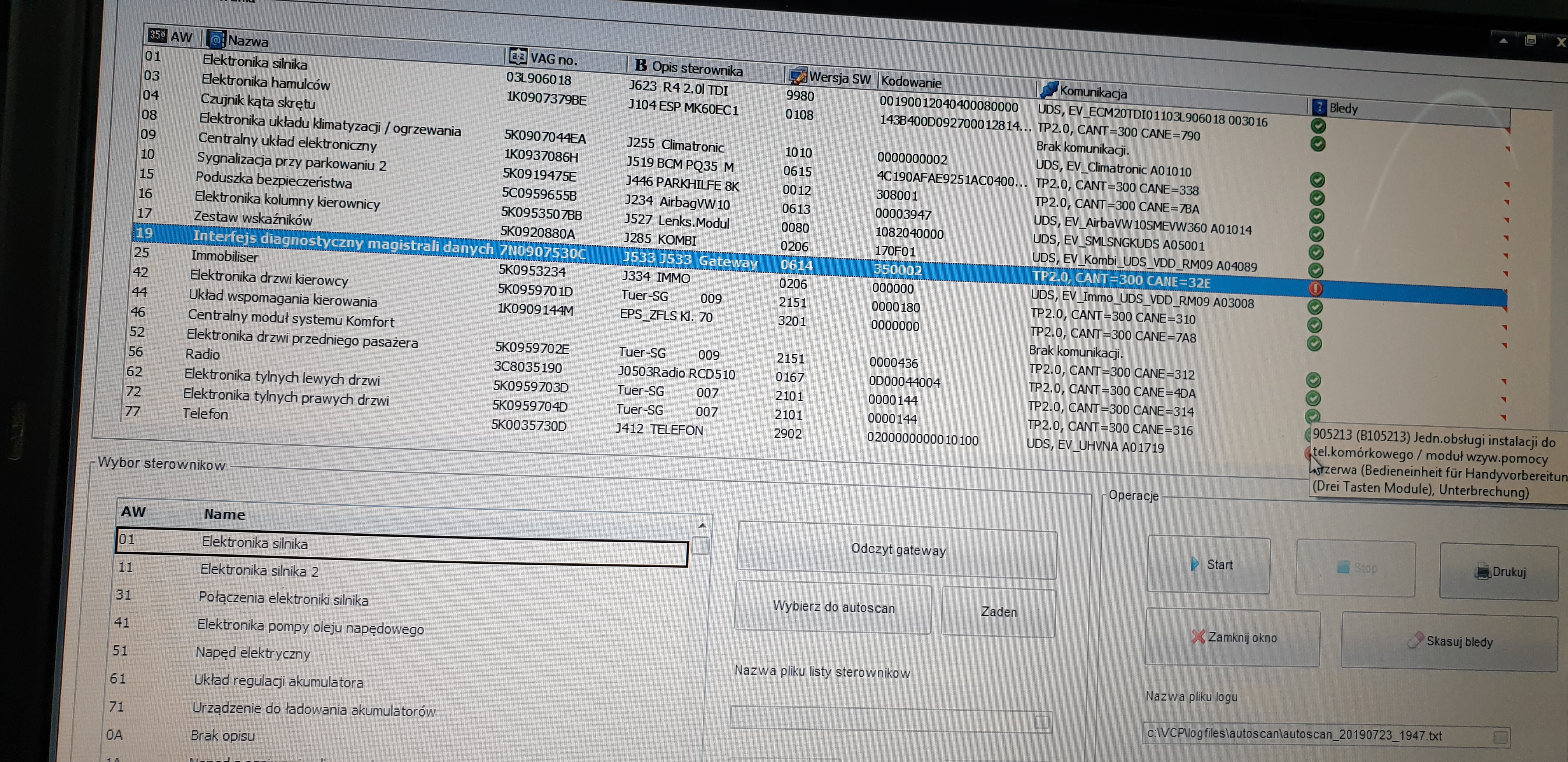Click the Start autoscan play button

[x=1208, y=564]
